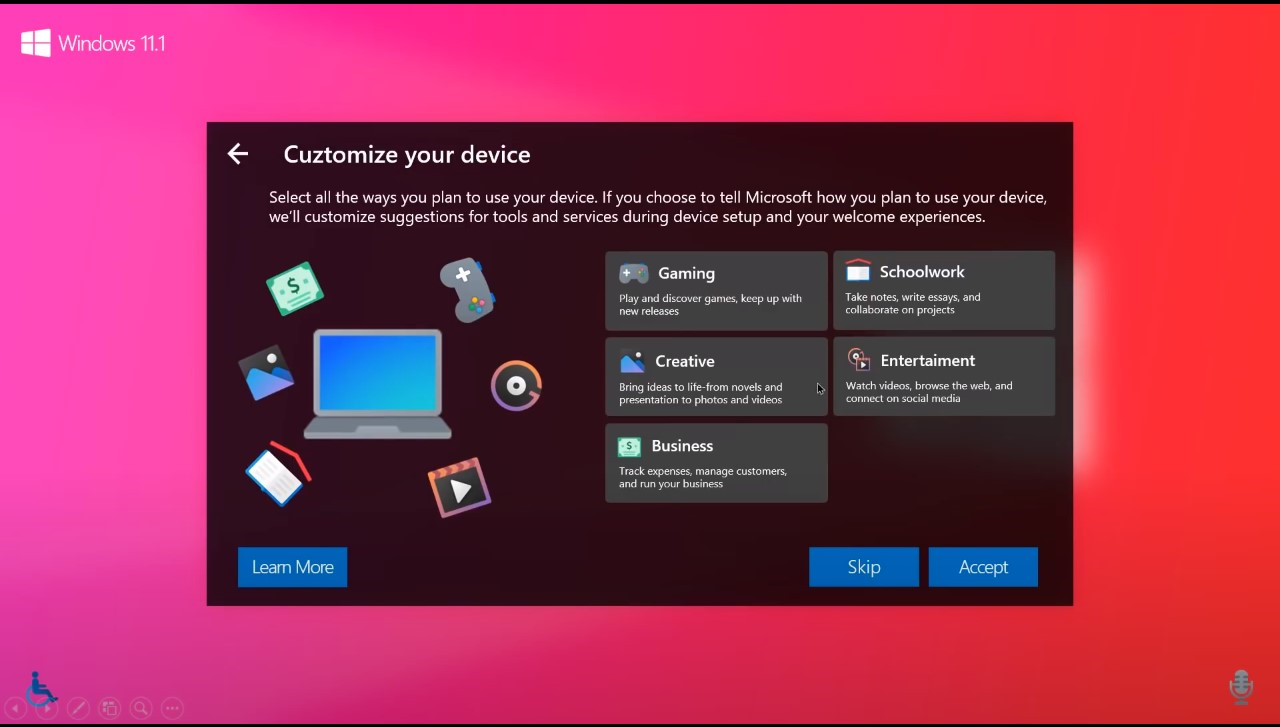1280x727 pixels.
Task: Go back using the arrow beside the title
Action: click(x=237, y=154)
